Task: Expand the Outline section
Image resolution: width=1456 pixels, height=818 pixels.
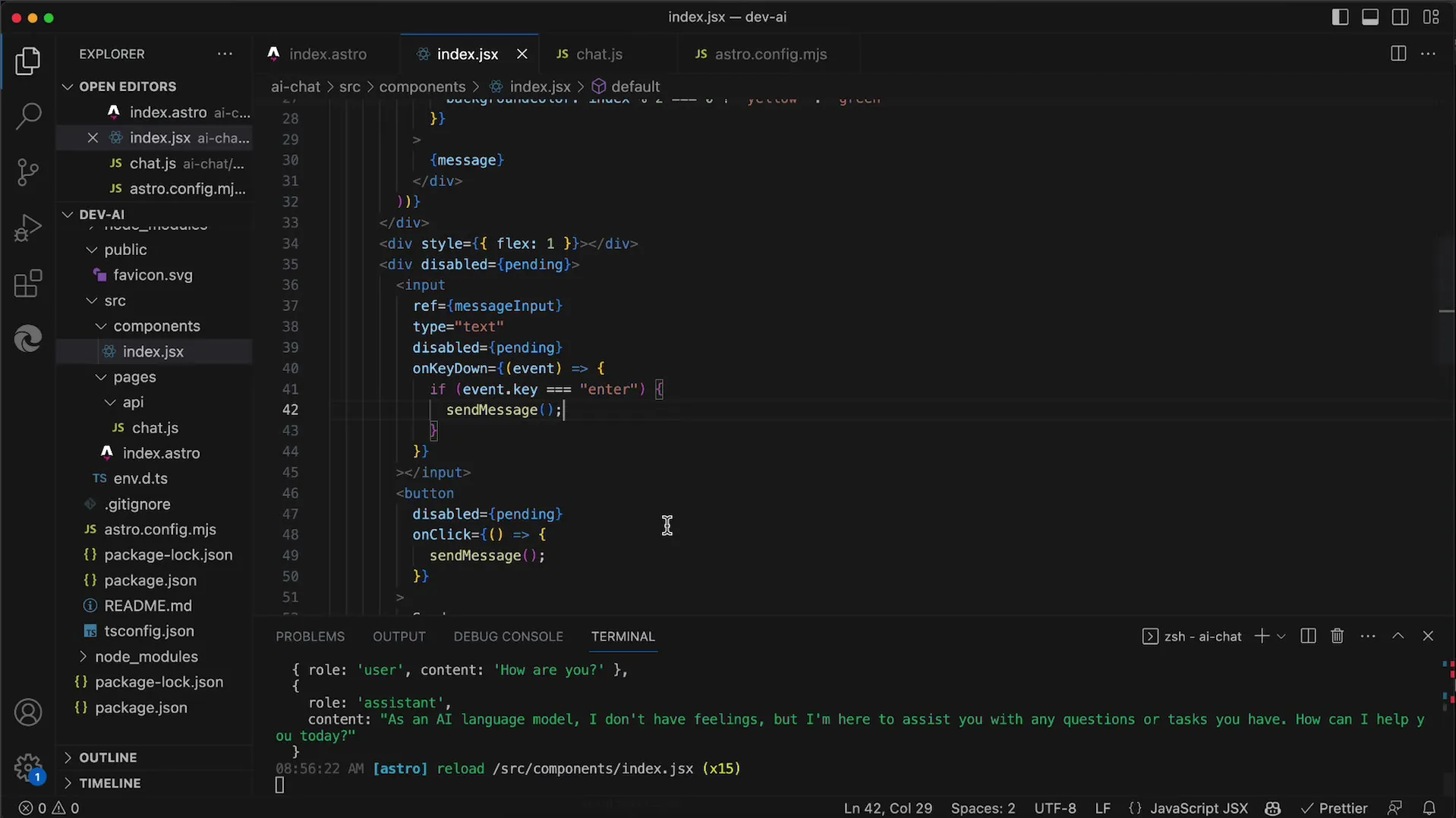Action: (155, 757)
